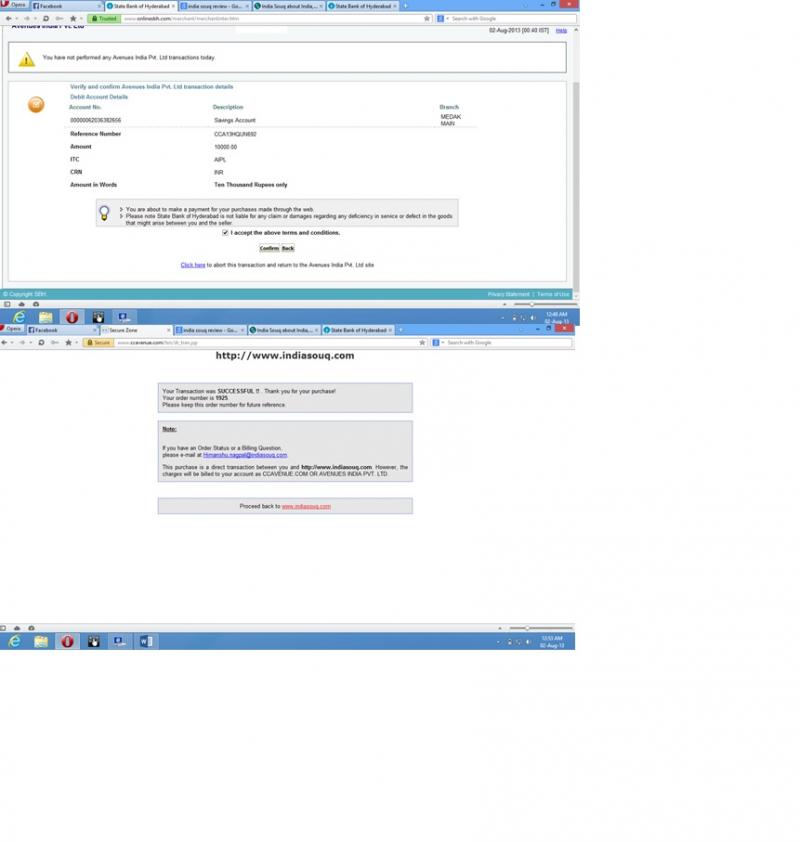This screenshot has width=800, height=842.
Task: Open the Opera menu in the lower CCAvenue window
Action: point(11,329)
